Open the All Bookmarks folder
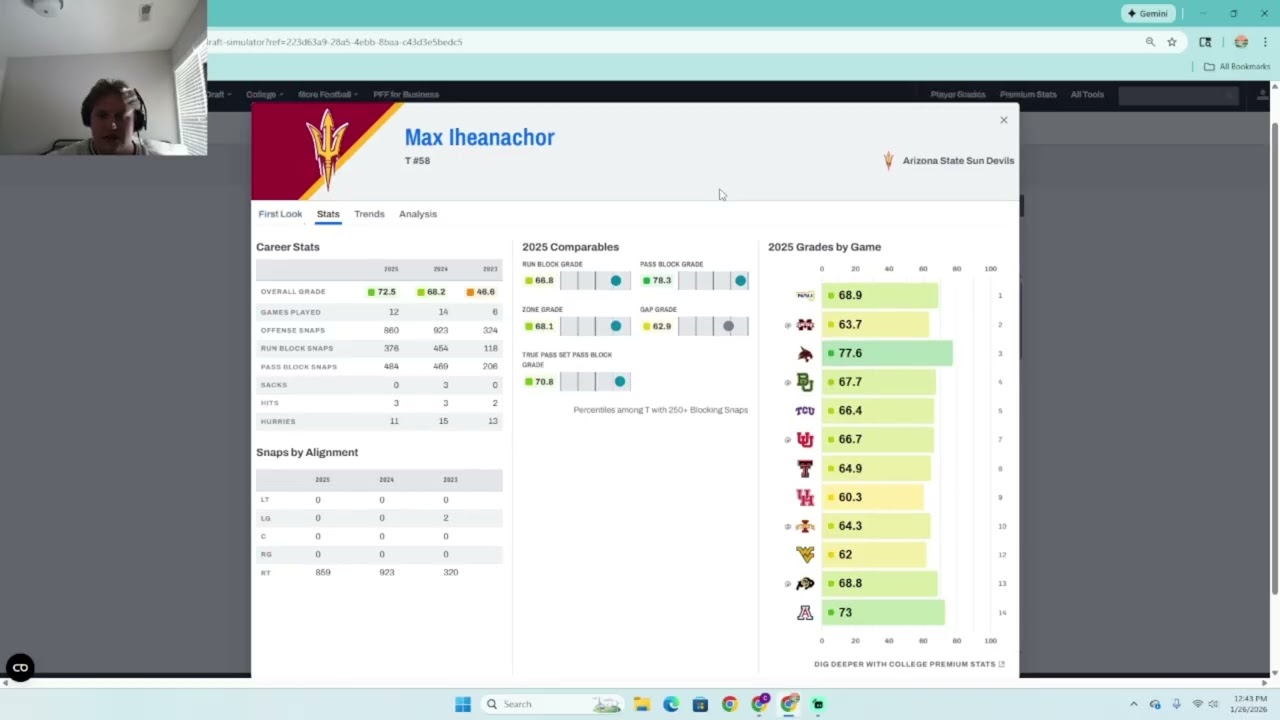This screenshot has width=1280, height=720. [1237, 66]
